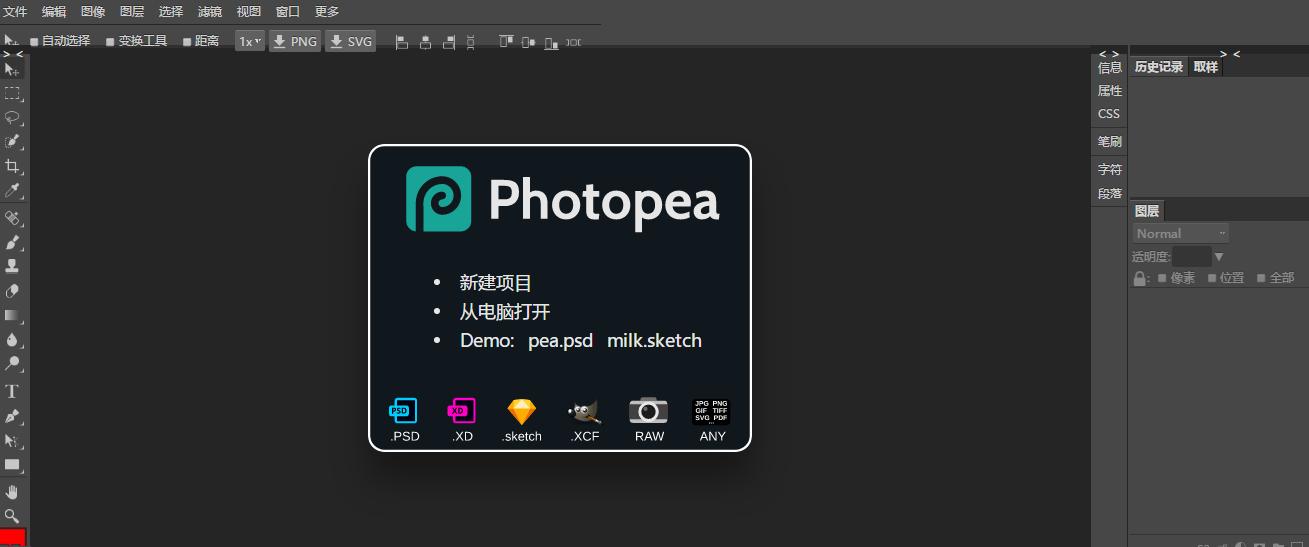Click the red foreground color swatch
Viewport: 1309px width, 547px height.
[13, 538]
